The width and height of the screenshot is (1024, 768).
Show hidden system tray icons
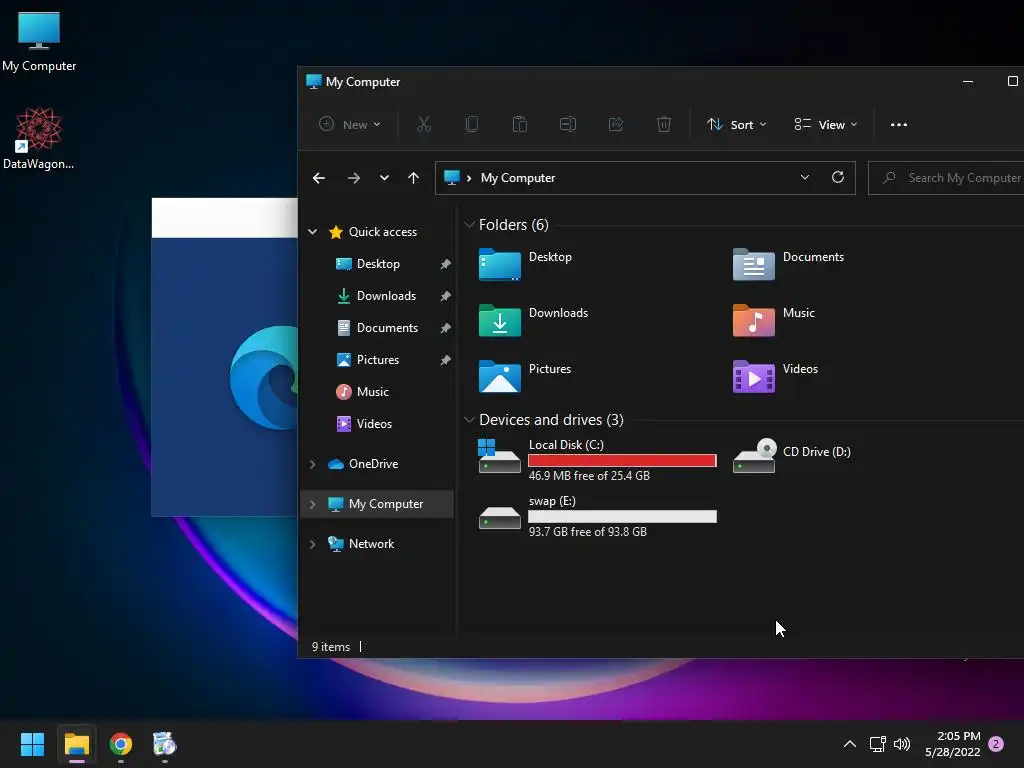coord(850,744)
